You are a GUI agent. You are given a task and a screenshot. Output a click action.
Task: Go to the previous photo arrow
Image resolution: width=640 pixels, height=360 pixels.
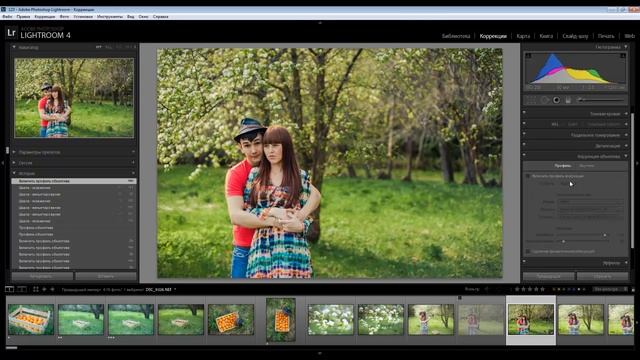point(44,289)
